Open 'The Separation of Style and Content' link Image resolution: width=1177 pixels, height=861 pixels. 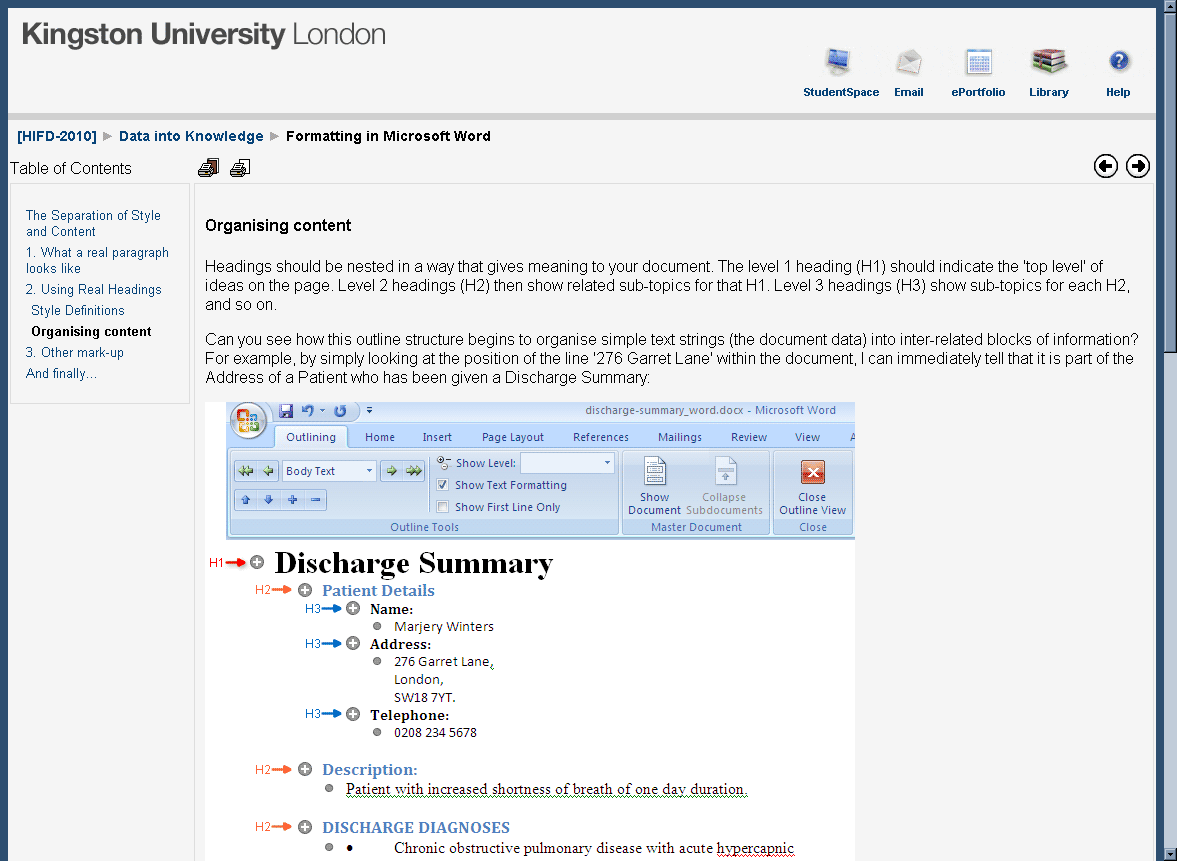tap(93, 224)
